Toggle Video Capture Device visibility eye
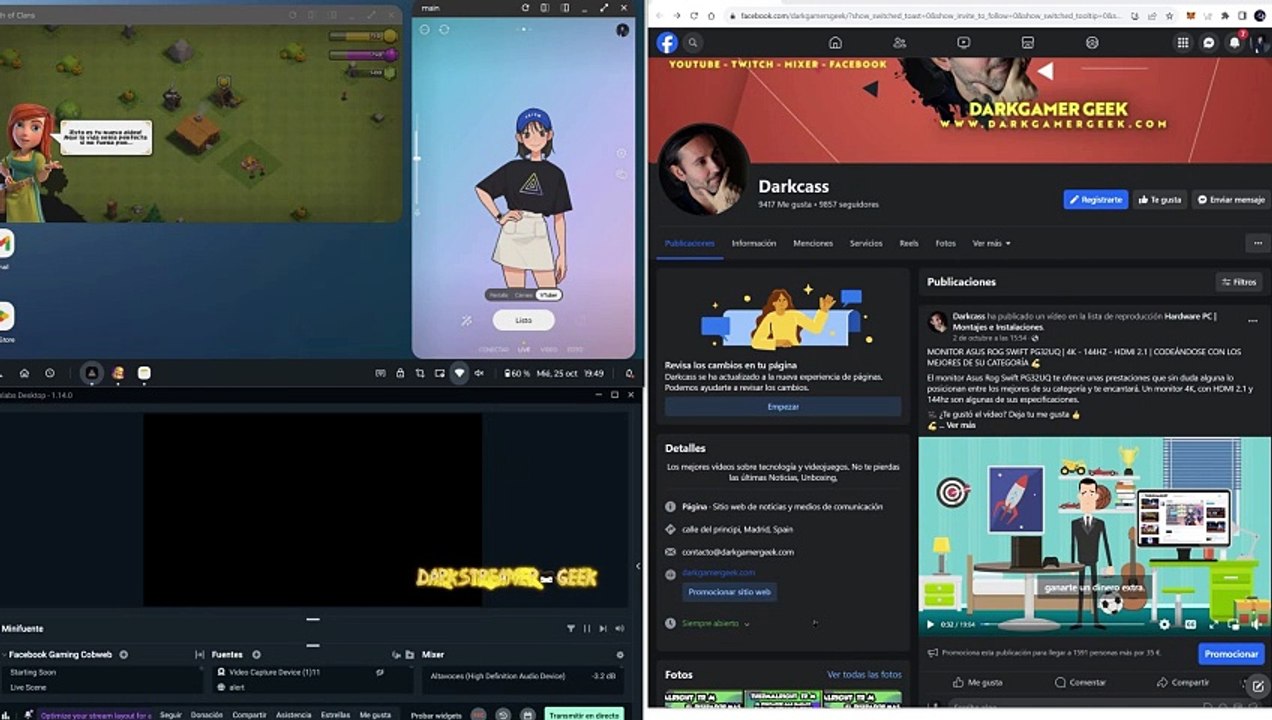1272x720 pixels. tap(380, 672)
